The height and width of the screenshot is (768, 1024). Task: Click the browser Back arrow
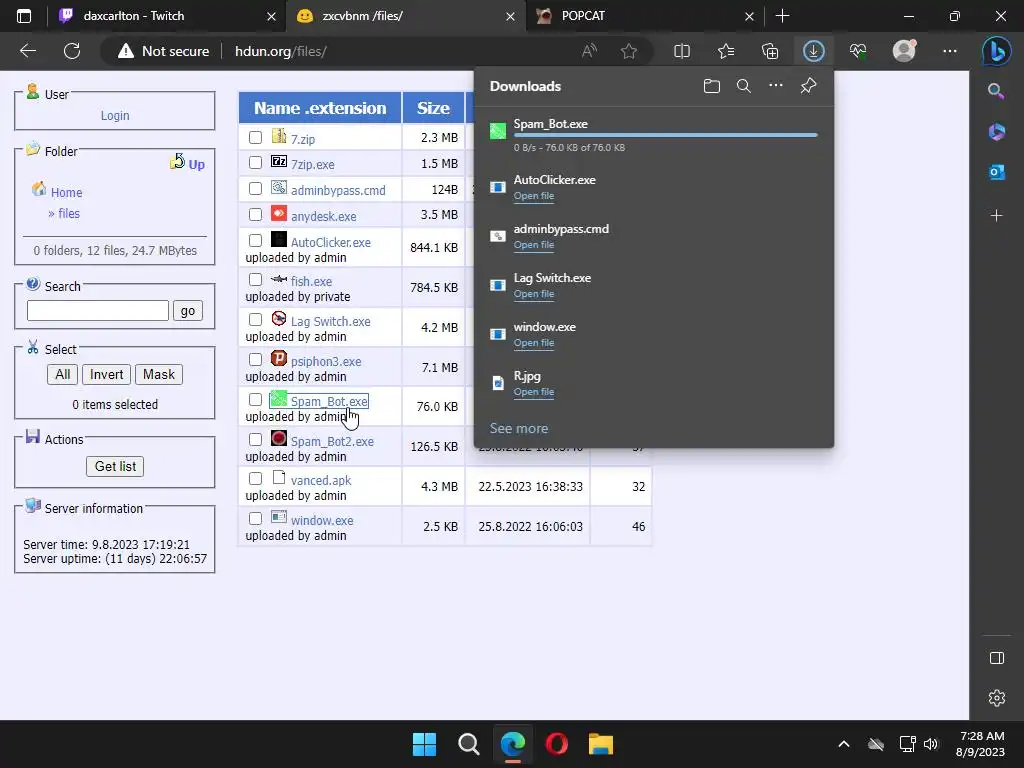click(28, 51)
